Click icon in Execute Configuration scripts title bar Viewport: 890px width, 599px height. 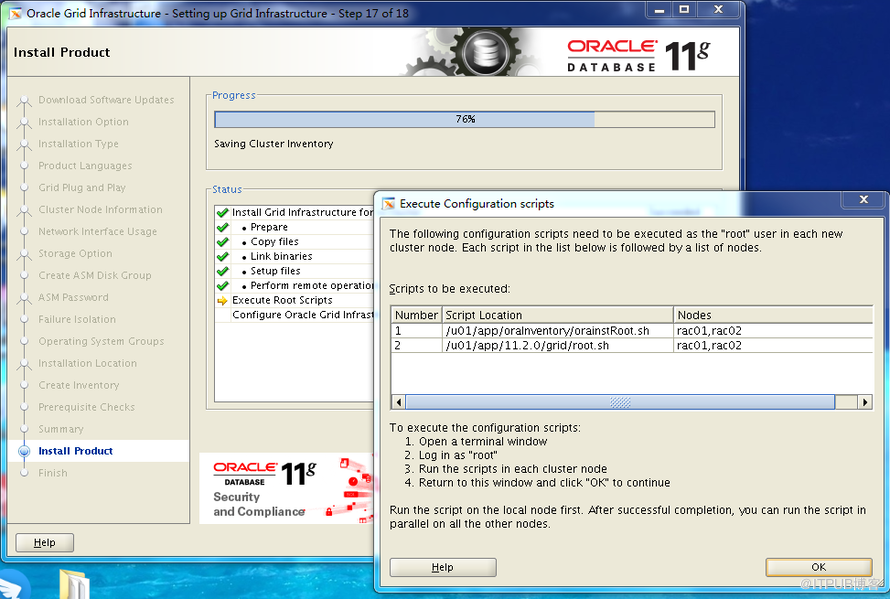coord(388,204)
